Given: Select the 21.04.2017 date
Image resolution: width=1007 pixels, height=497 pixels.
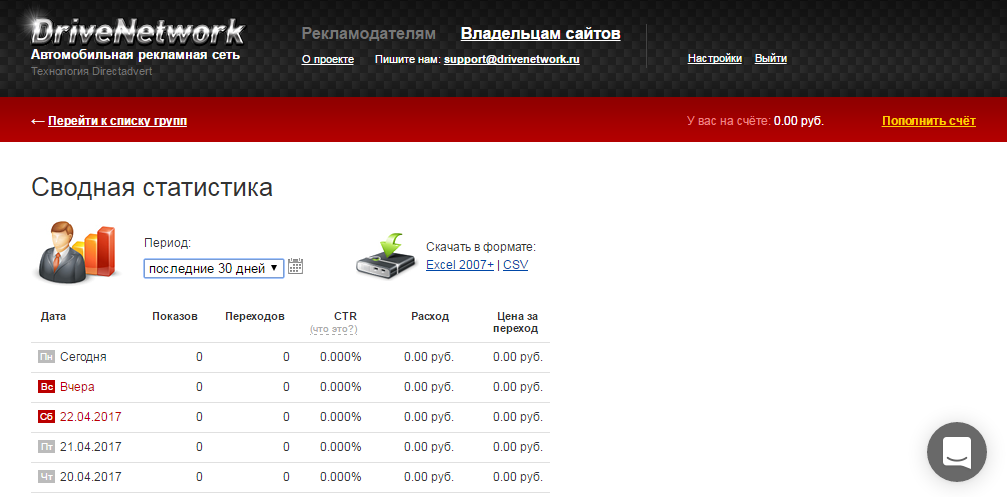Looking at the screenshot, I should pyautogui.click(x=91, y=447).
